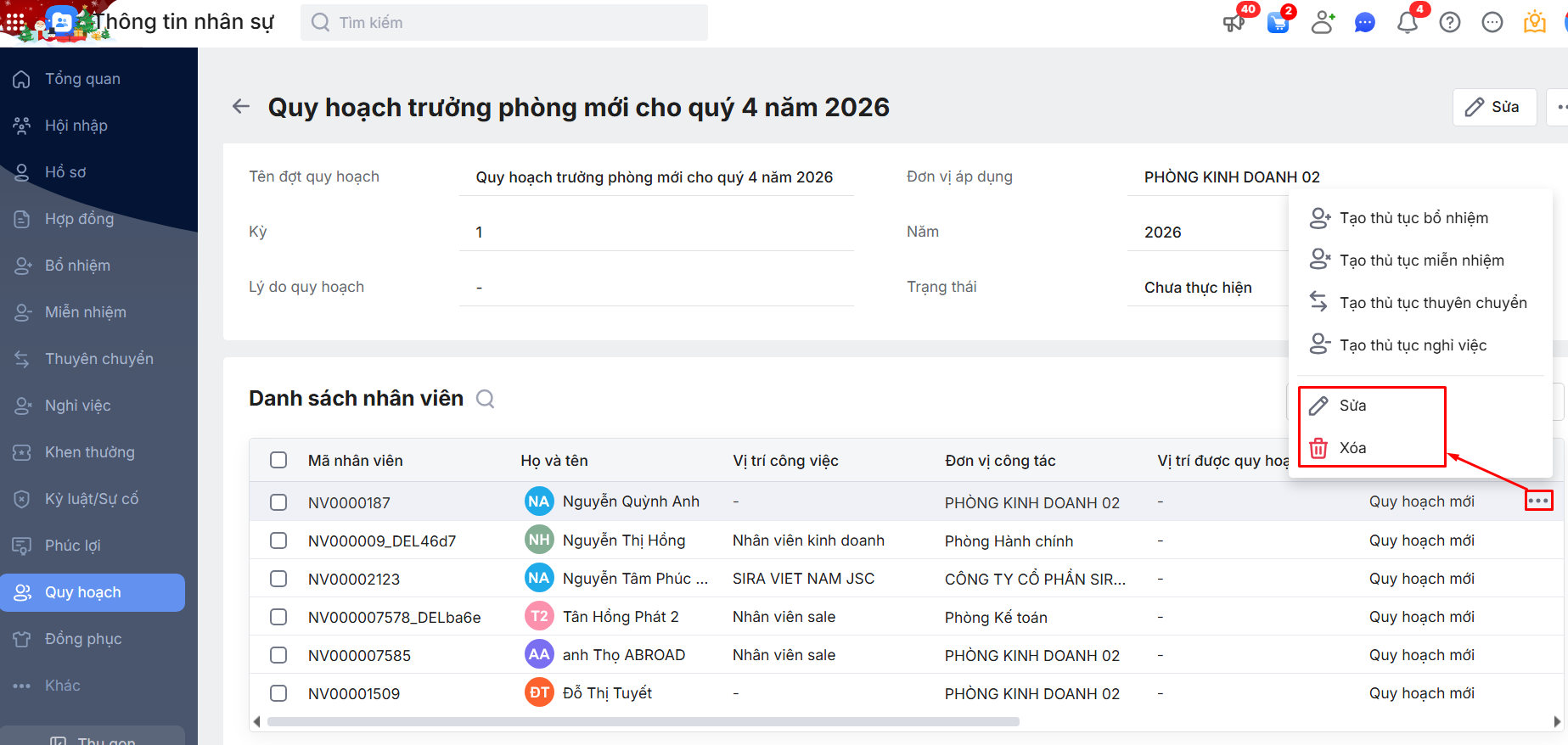
Task: Click the three-dot menu on Nguyễn Quỳnh Anh row
Action: click(x=1538, y=501)
